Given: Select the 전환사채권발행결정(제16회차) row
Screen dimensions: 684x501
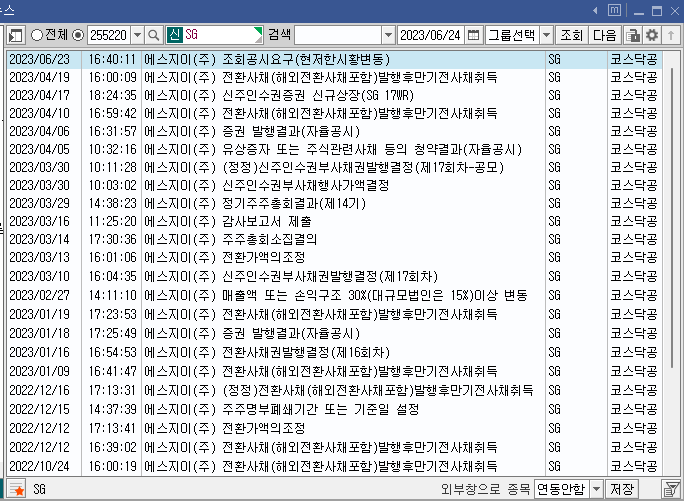Looking at the screenshot, I should click(x=334, y=352).
